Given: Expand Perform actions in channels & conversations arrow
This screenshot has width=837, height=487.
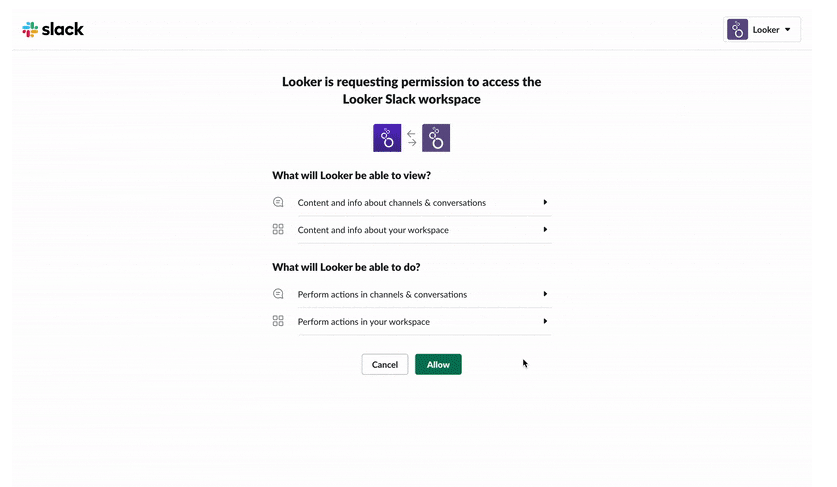Looking at the screenshot, I should [545, 294].
